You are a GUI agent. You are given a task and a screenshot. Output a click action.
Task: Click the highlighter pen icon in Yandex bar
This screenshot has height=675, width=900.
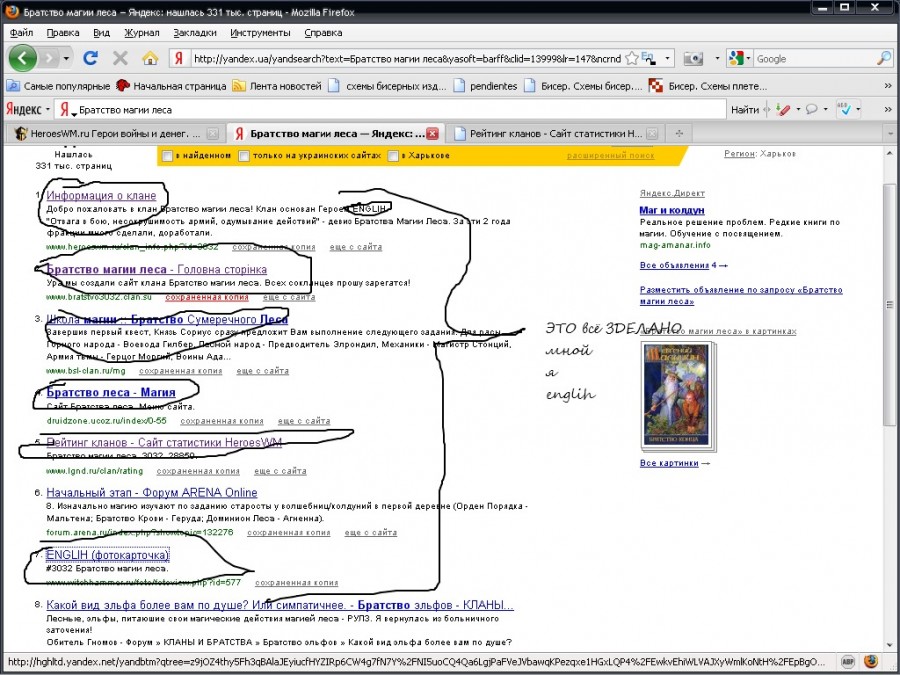click(x=783, y=109)
